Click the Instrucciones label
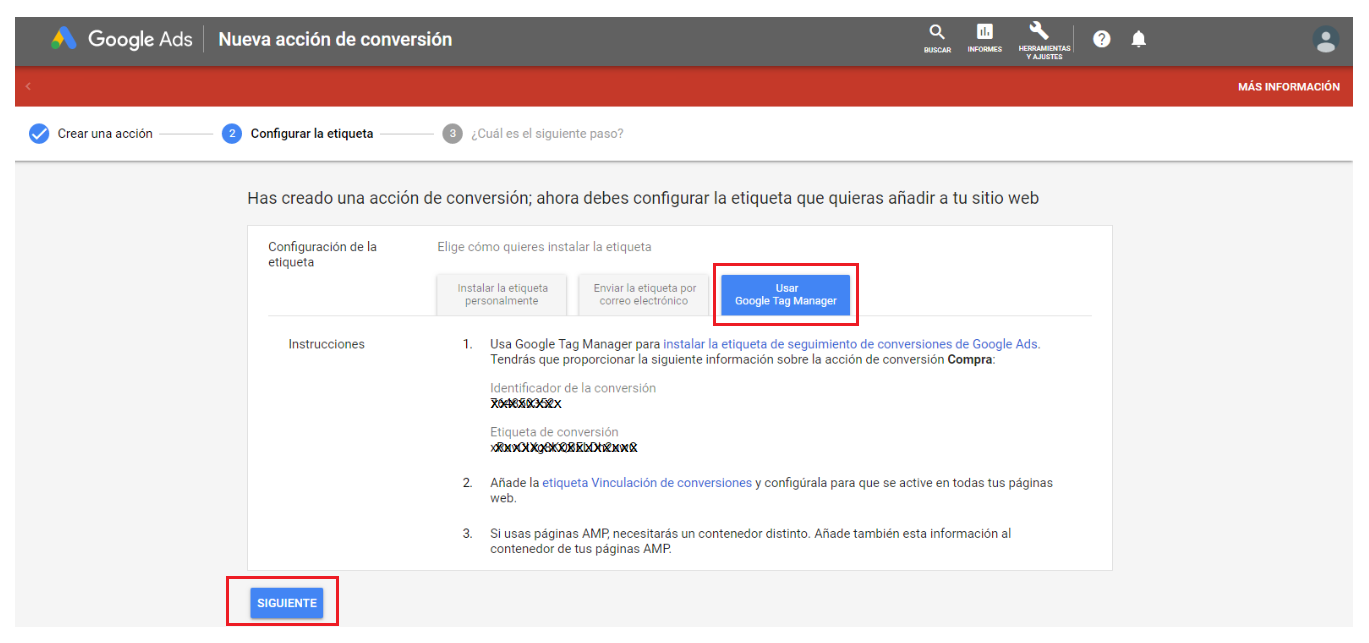 [327, 344]
